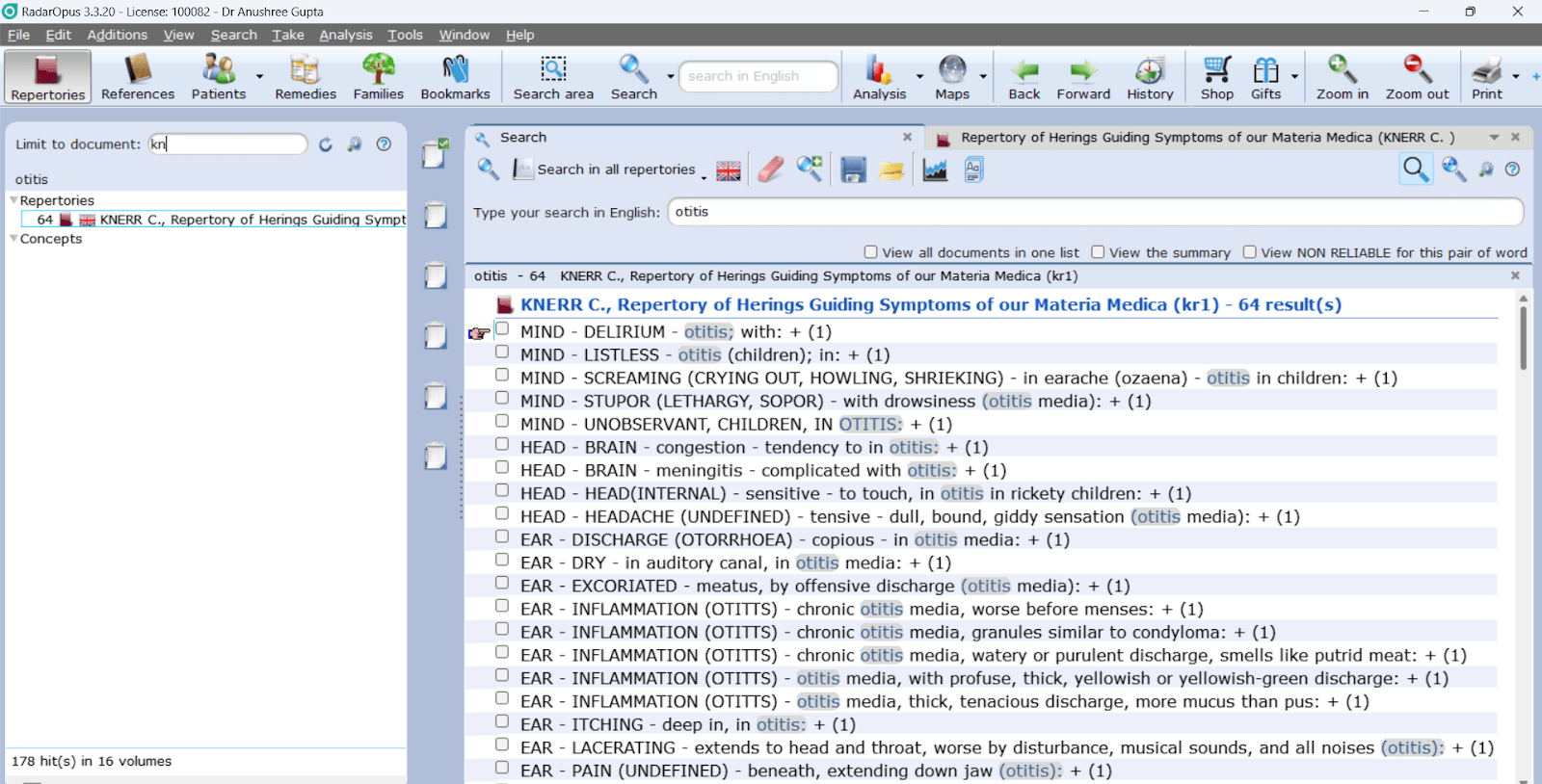Click the Aa document icon in the search toolbar
Image resolution: width=1542 pixels, height=784 pixels.
pos(973,170)
